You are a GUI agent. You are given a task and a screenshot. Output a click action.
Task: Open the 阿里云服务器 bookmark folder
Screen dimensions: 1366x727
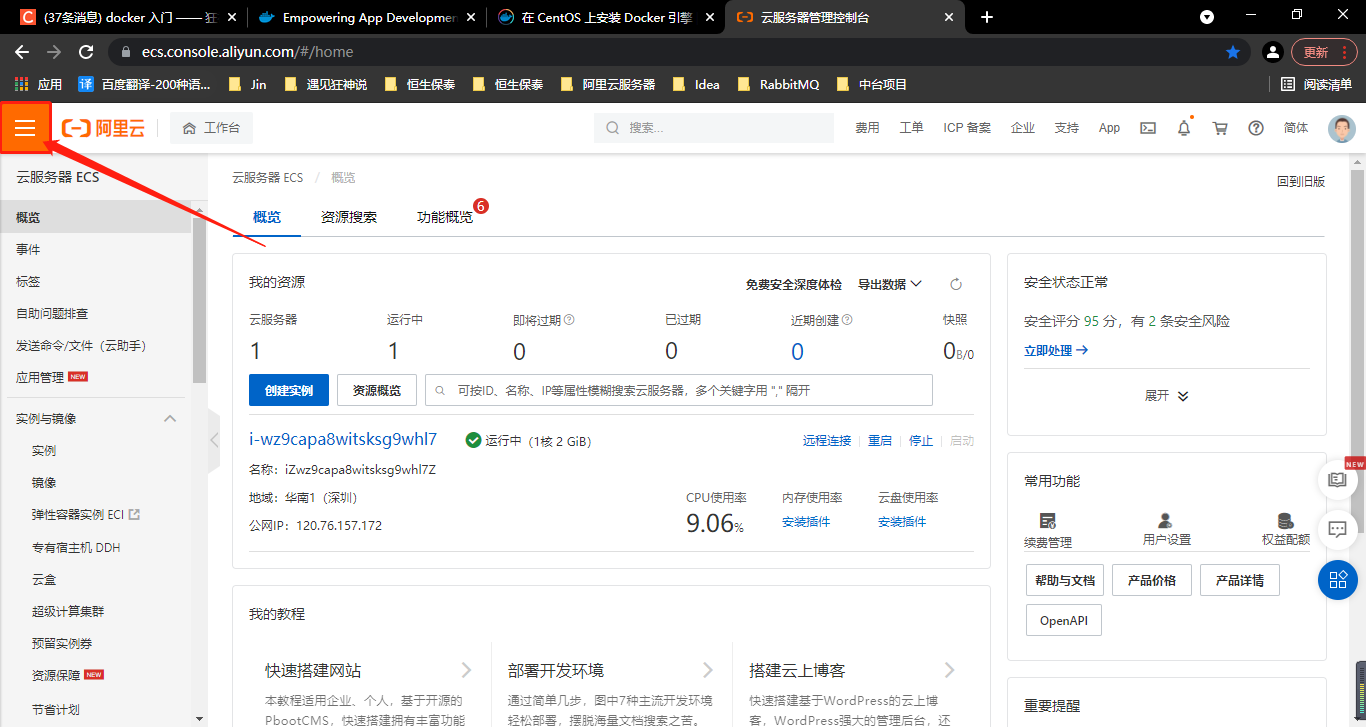tap(607, 84)
